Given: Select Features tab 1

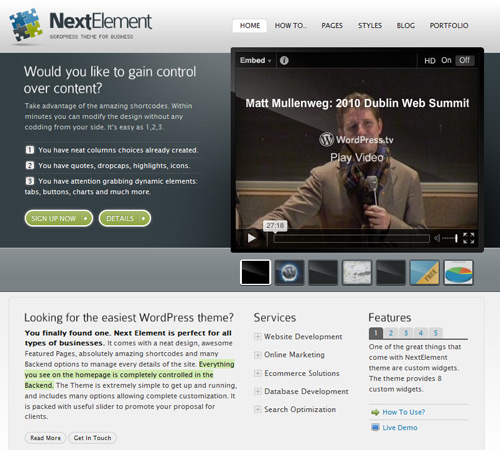Looking at the screenshot, I should (376, 333).
